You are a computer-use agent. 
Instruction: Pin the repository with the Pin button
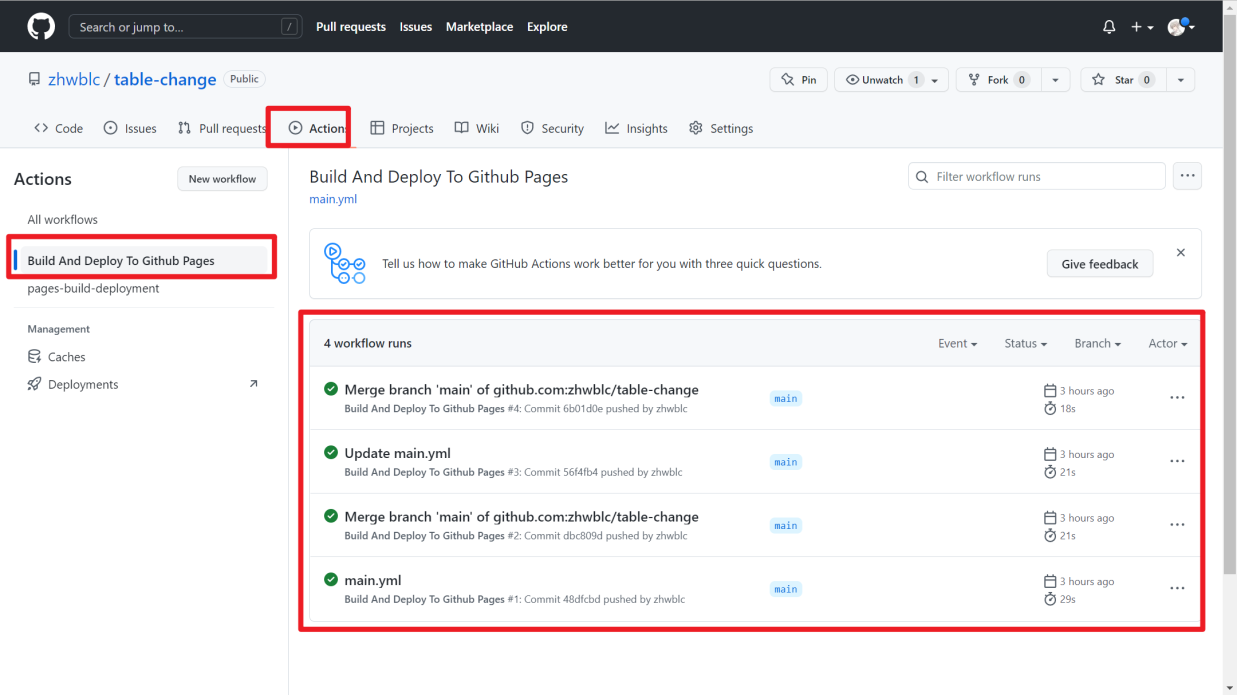798,80
